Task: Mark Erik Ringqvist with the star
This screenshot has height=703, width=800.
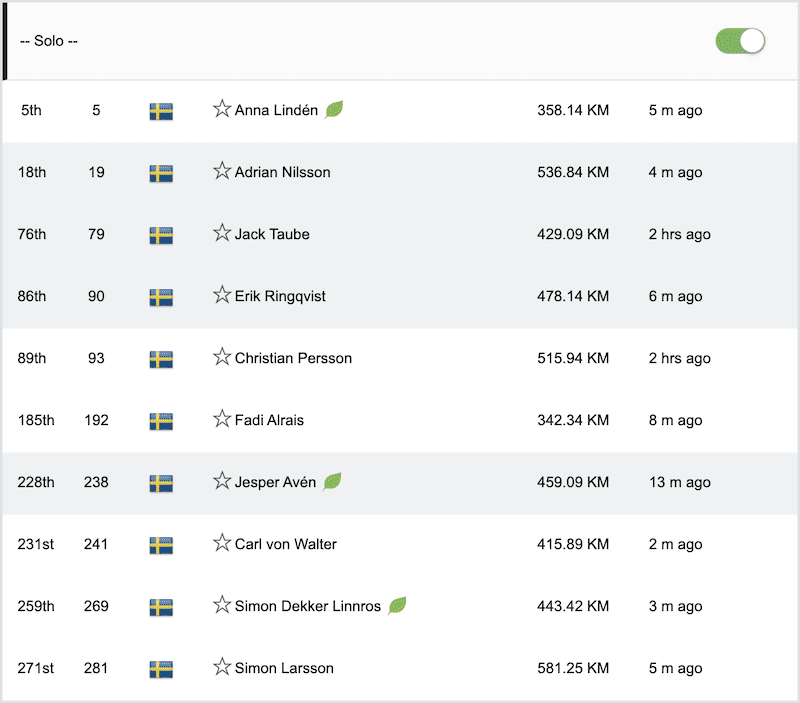Action: coord(222,294)
